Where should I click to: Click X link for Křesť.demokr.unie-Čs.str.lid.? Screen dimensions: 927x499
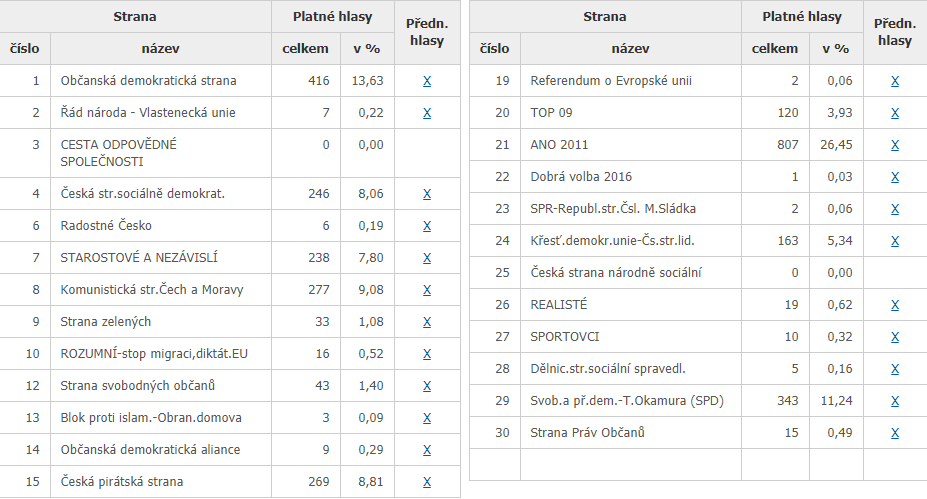[895, 241]
